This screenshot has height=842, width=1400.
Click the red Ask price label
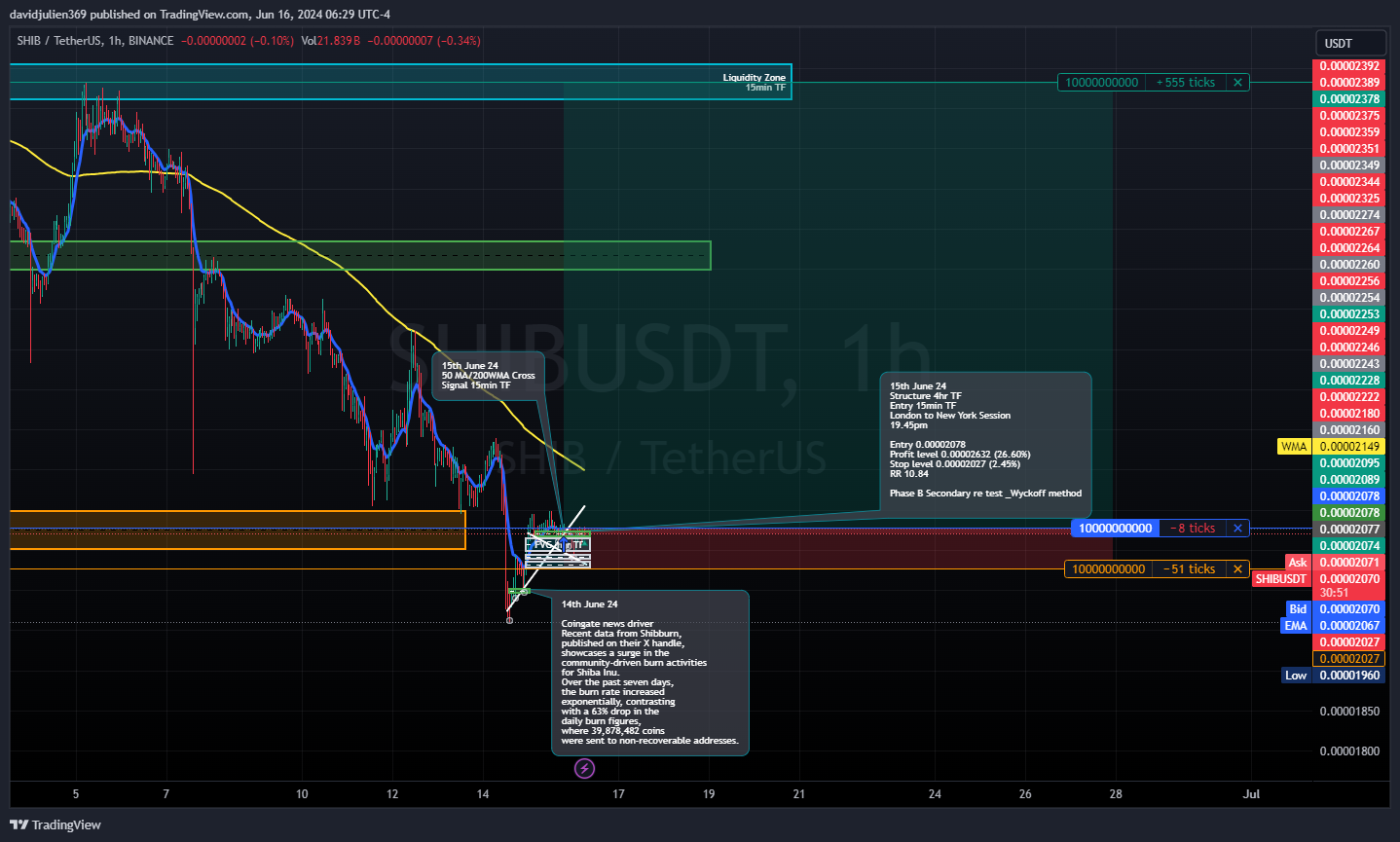pyautogui.click(x=1298, y=563)
